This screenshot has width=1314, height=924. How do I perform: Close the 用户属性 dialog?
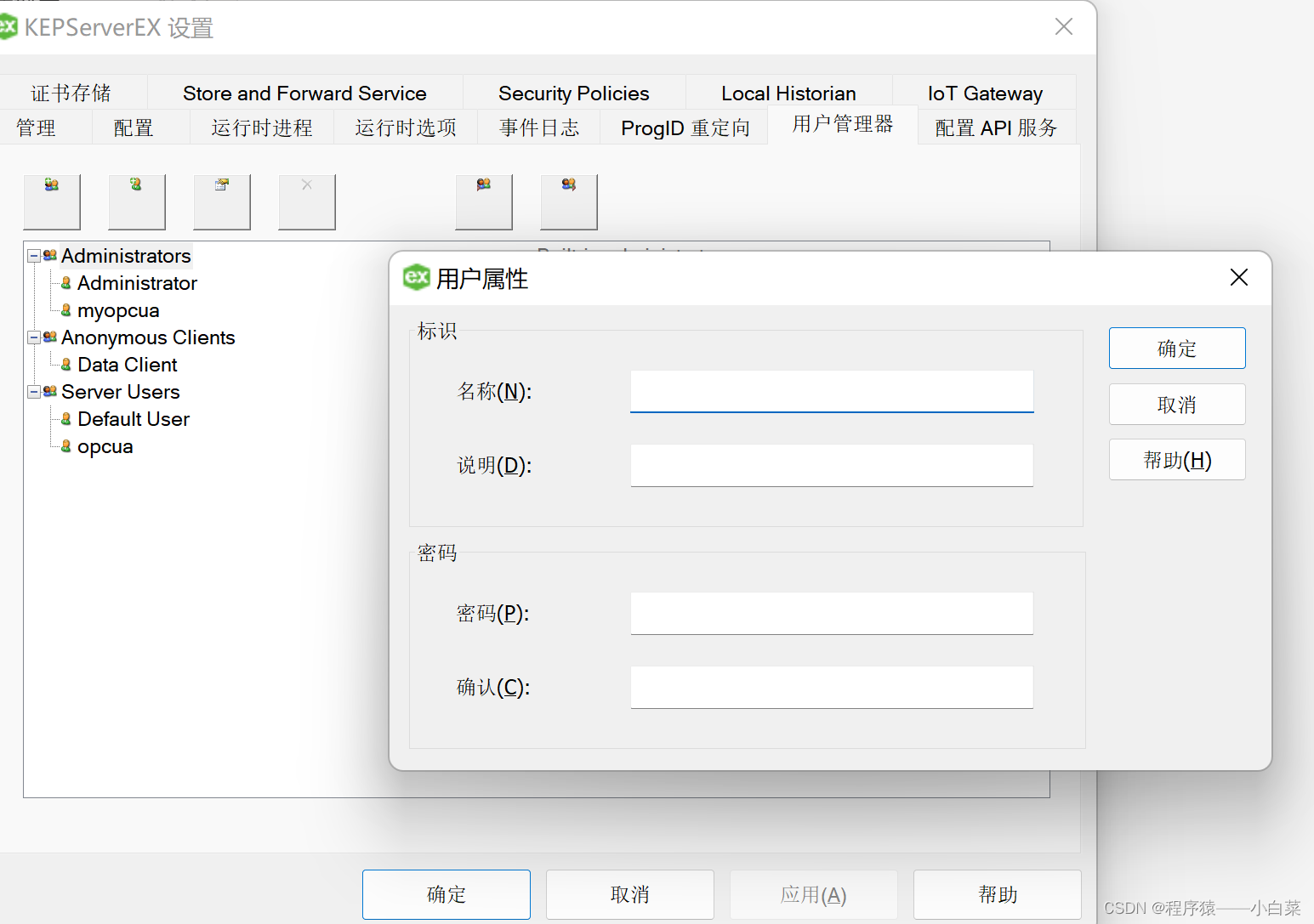[1239, 277]
